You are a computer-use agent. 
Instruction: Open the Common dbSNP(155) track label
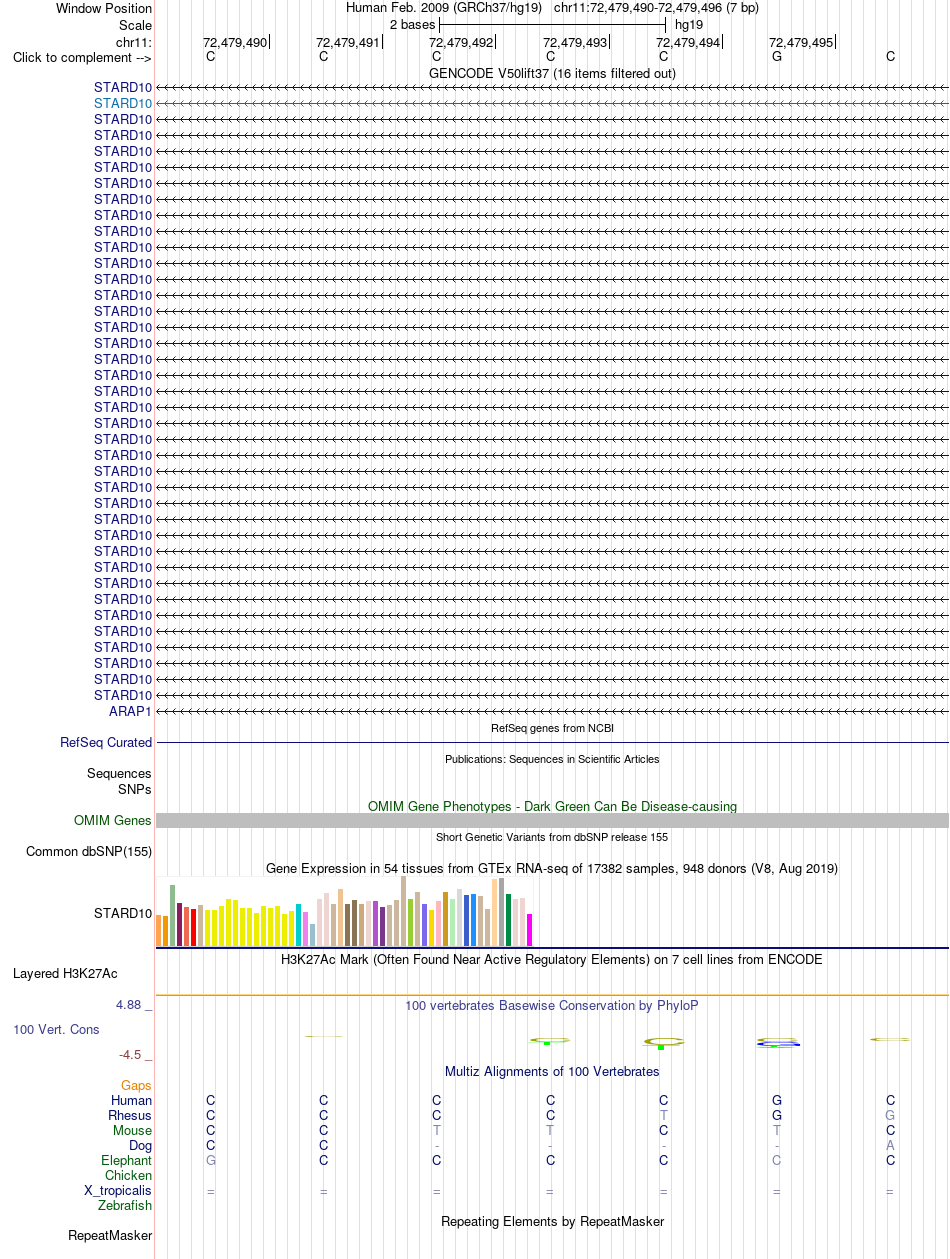(89, 852)
